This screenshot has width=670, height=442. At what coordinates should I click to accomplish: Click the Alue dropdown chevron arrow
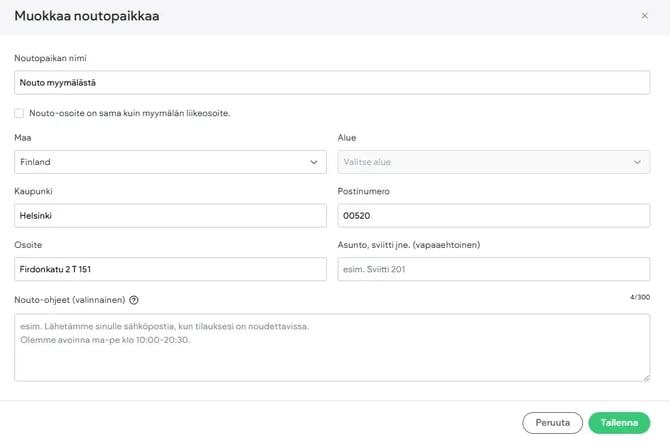pyautogui.click(x=637, y=162)
